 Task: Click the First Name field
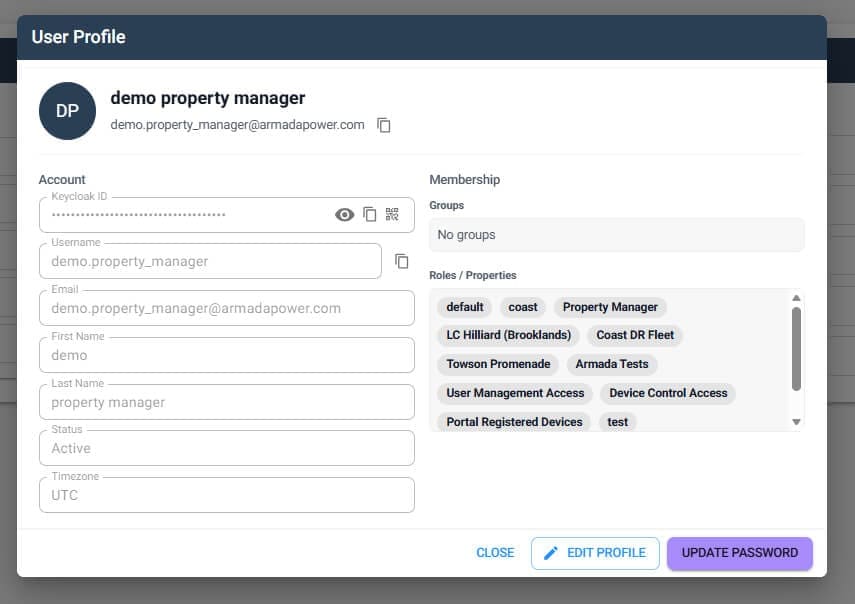(227, 355)
